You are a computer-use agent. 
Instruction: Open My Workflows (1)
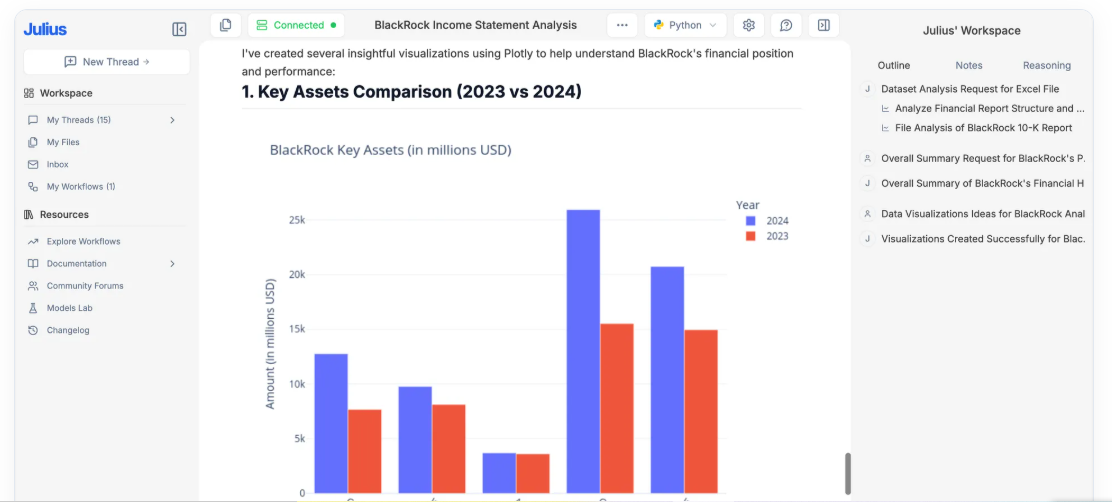click(81, 186)
